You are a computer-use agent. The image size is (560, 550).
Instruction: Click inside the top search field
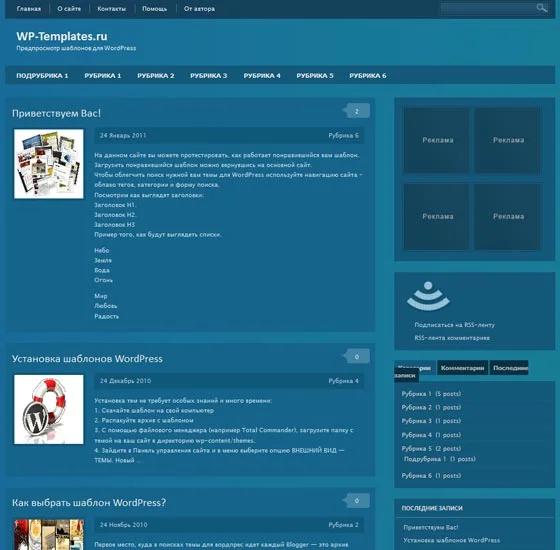[x=488, y=8]
